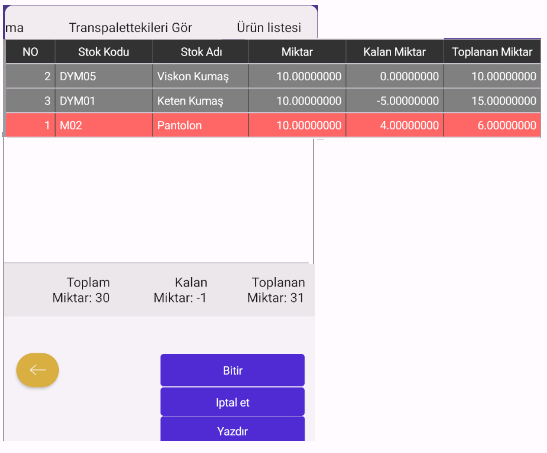Click the Iptal et button
Viewport: 547px width, 453px height.
point(232,402)
